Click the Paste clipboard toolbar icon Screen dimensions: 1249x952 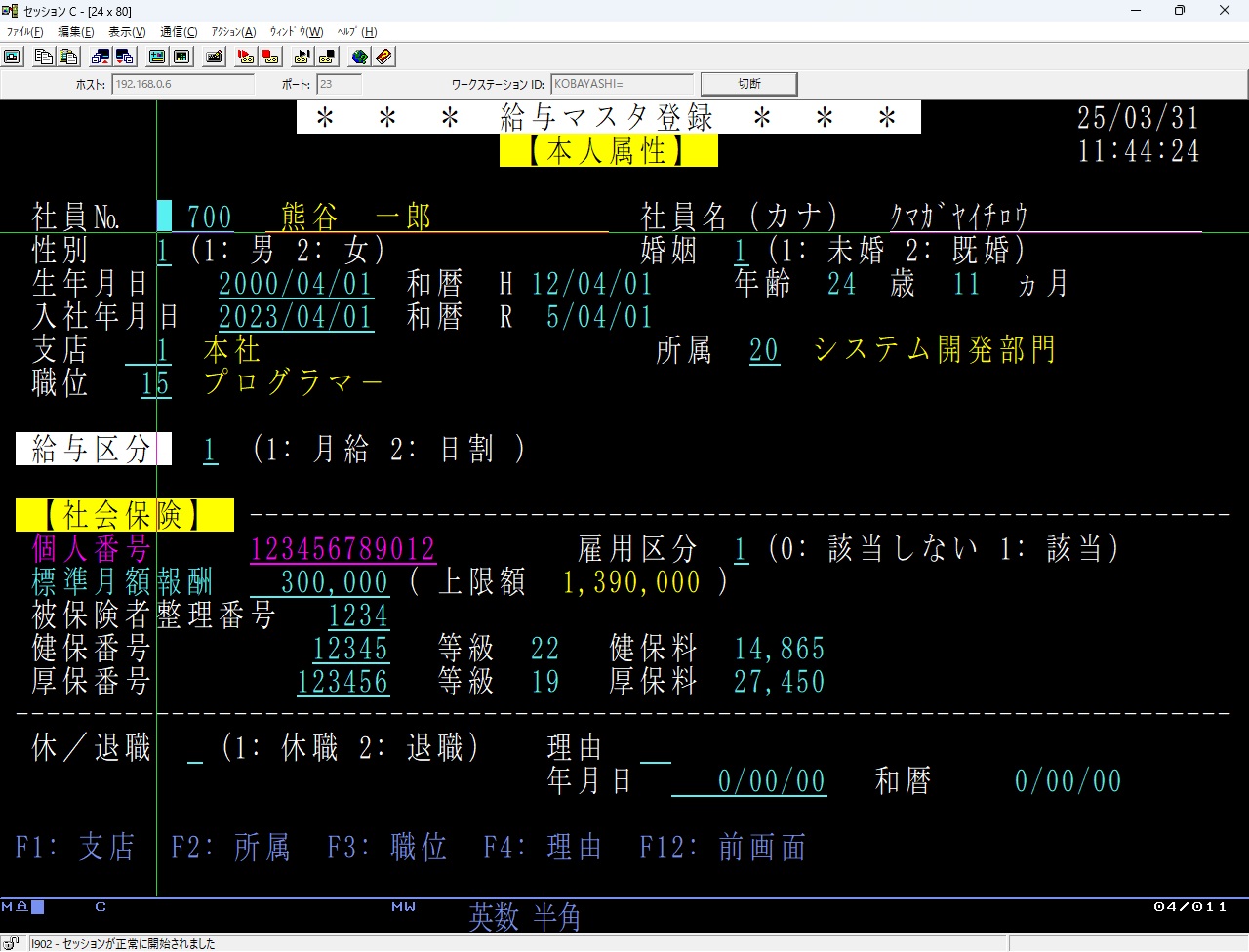pos(68,57)
